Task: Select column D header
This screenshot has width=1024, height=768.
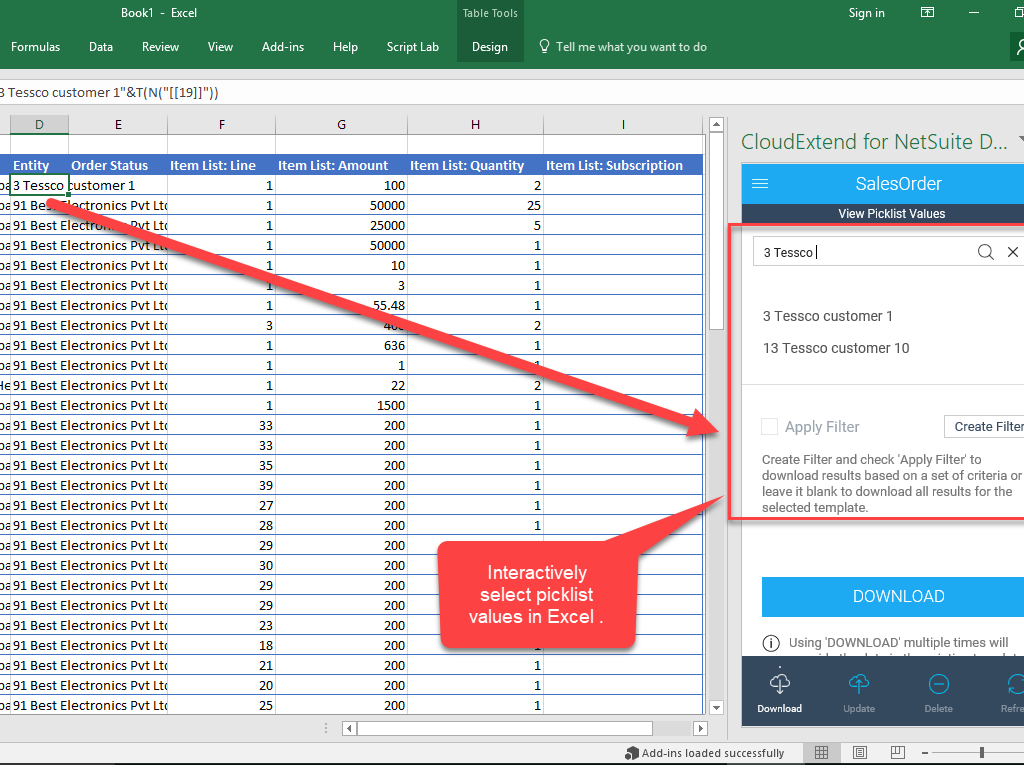Action: (39, 124)
